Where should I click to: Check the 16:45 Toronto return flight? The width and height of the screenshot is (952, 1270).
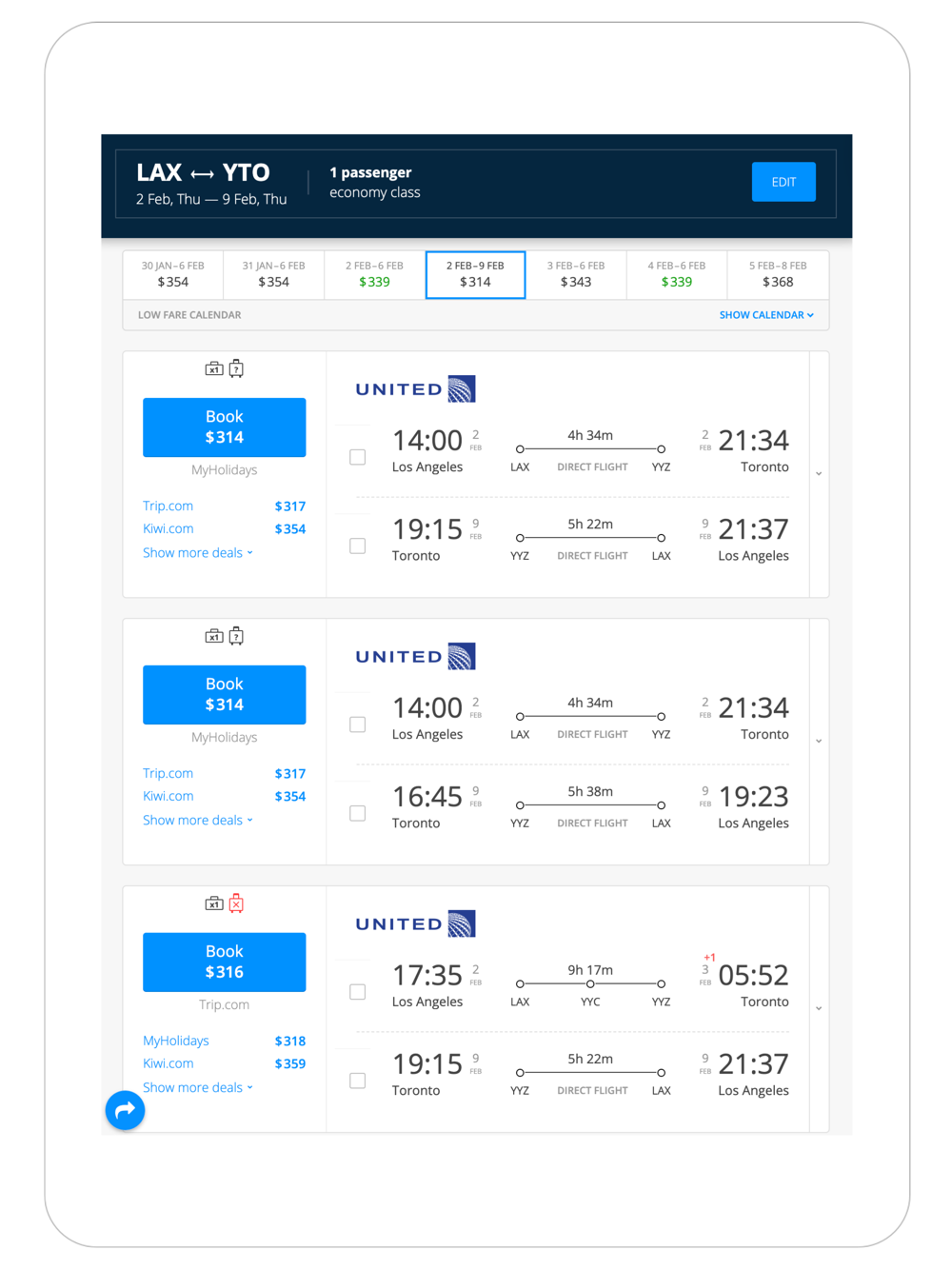tap(358, 814)
